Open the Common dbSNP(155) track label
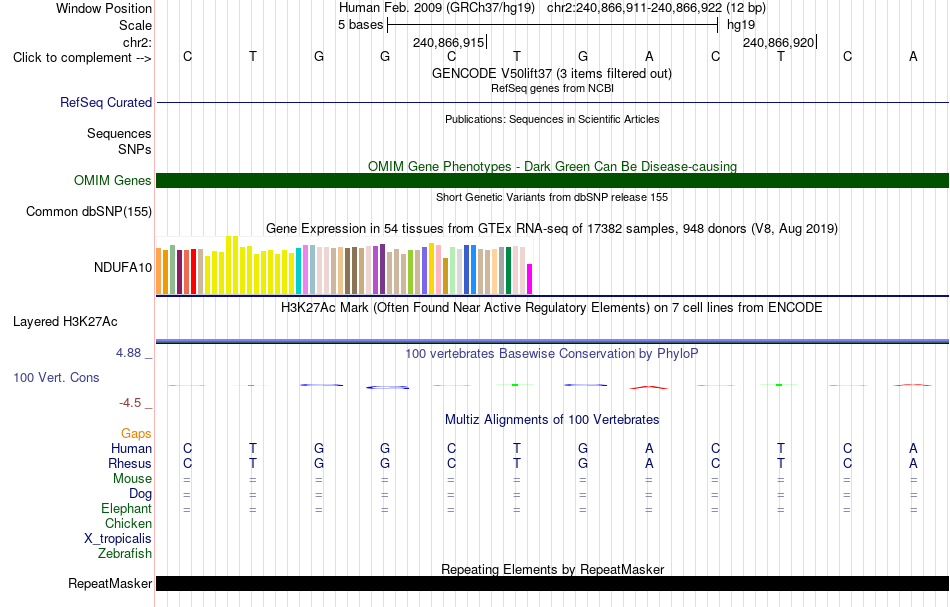The image size is (950, 607). coord(89,211)
